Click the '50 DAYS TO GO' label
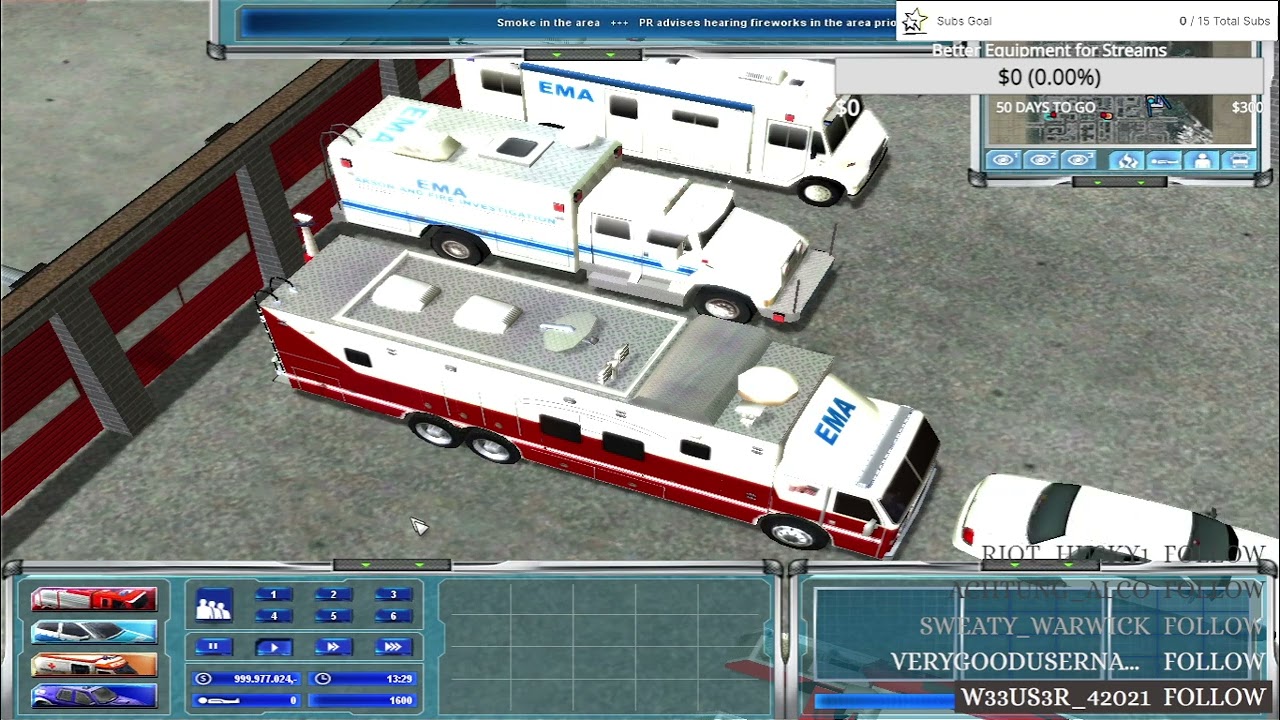This screenshot has width=1280, height=720. point(1045,107)
